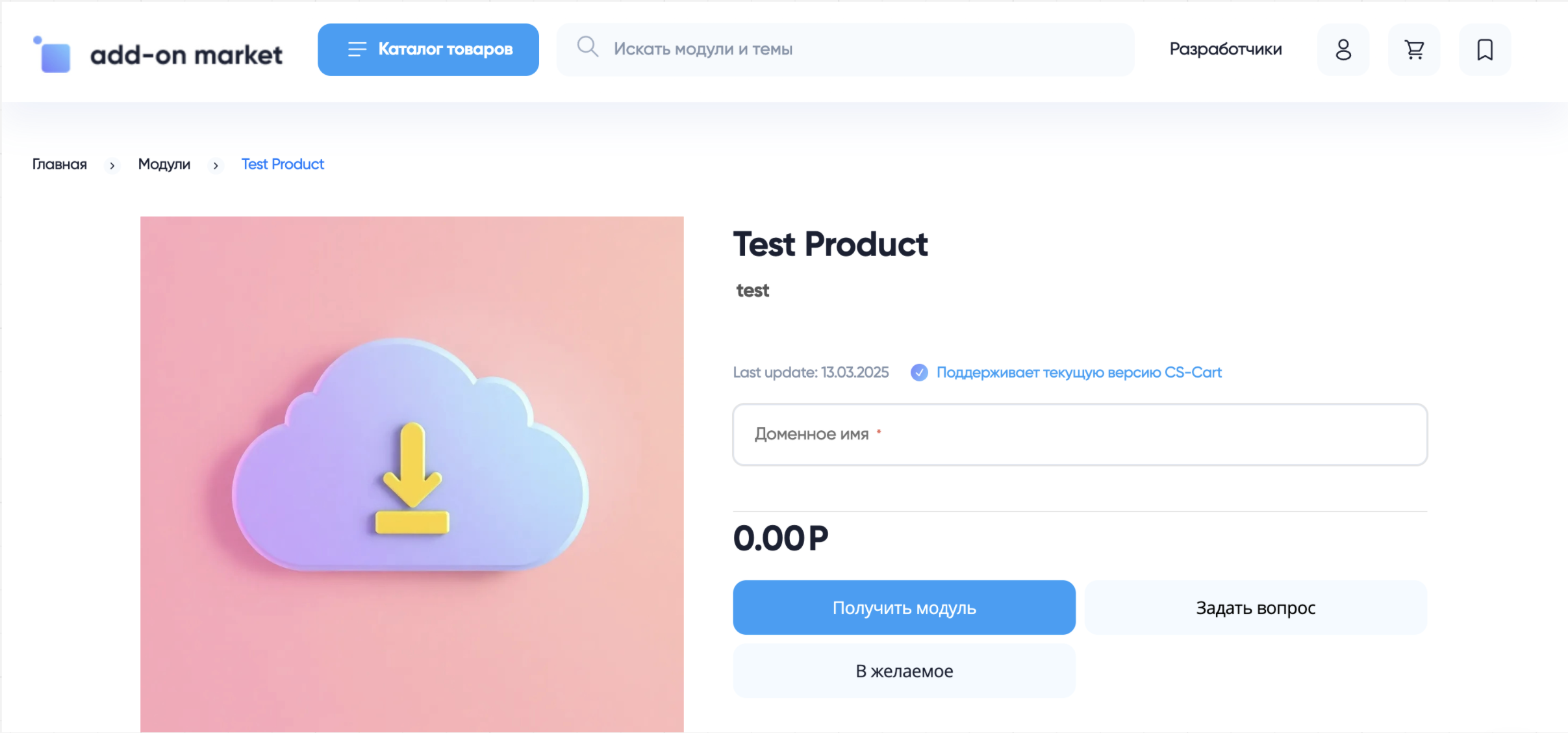1568x733 pixels.
Task: Open the cloud download product image
Action: point(412,474)
